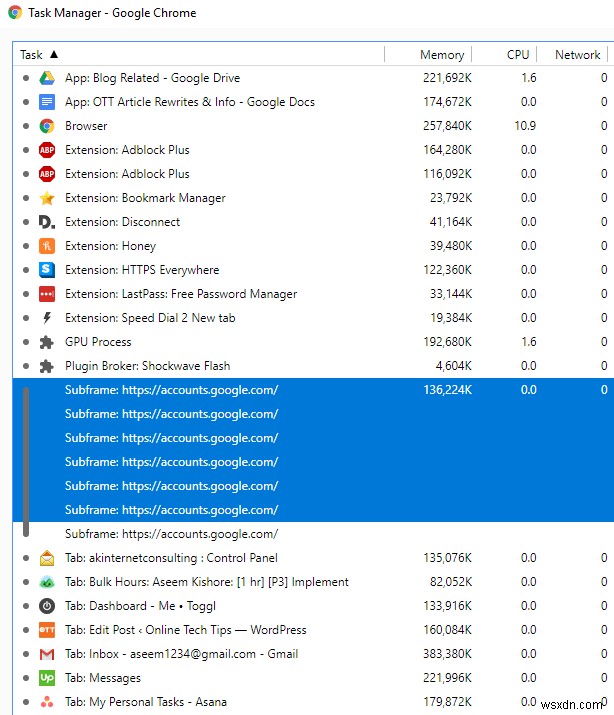614x715 pixels.
Task: Select Extension: HTTPS Everywhere row
Action: coord(313,270)
